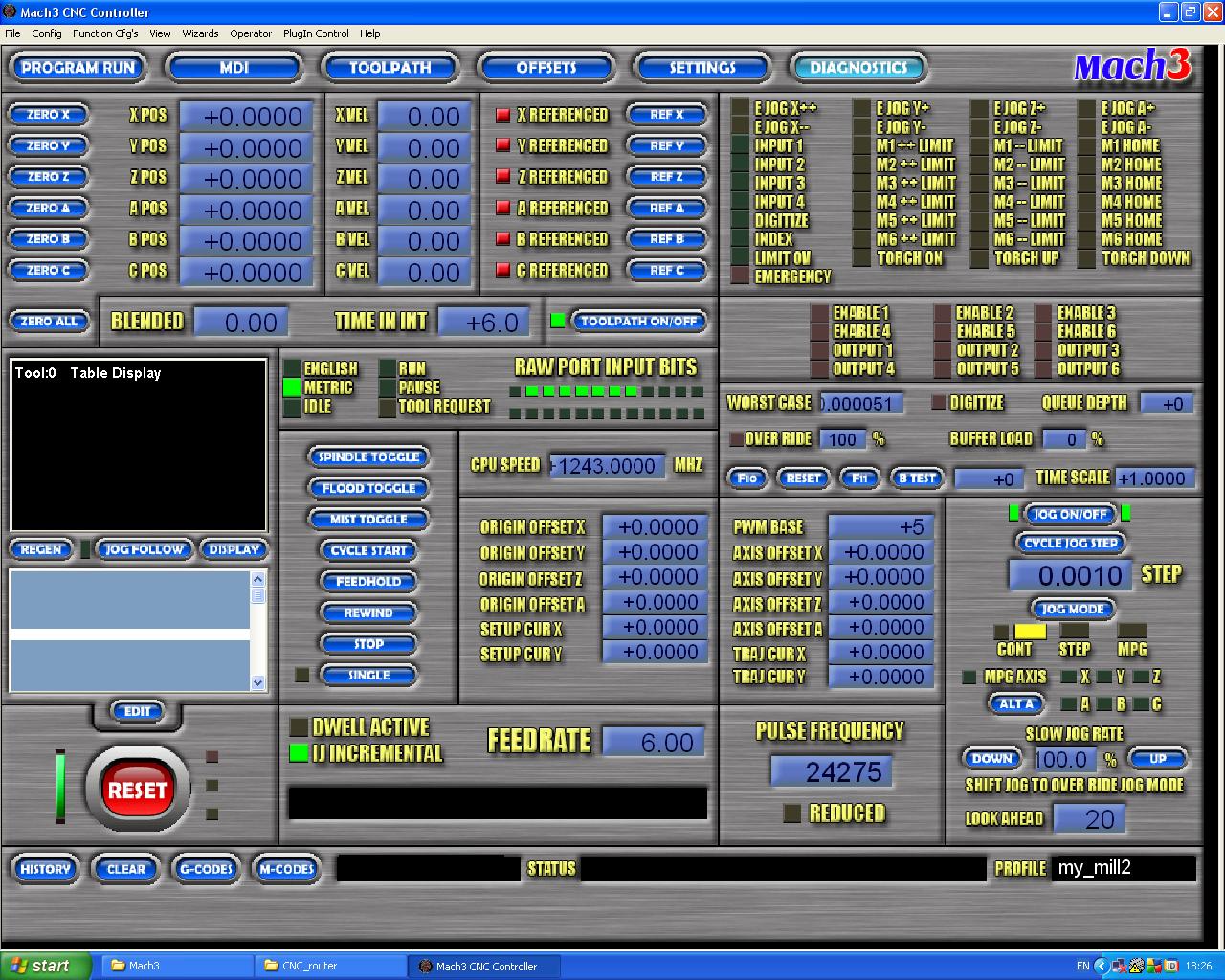The image size is (1225, 980).
Task: Increase slow jog rate with UP
Action: (1157, 759)
